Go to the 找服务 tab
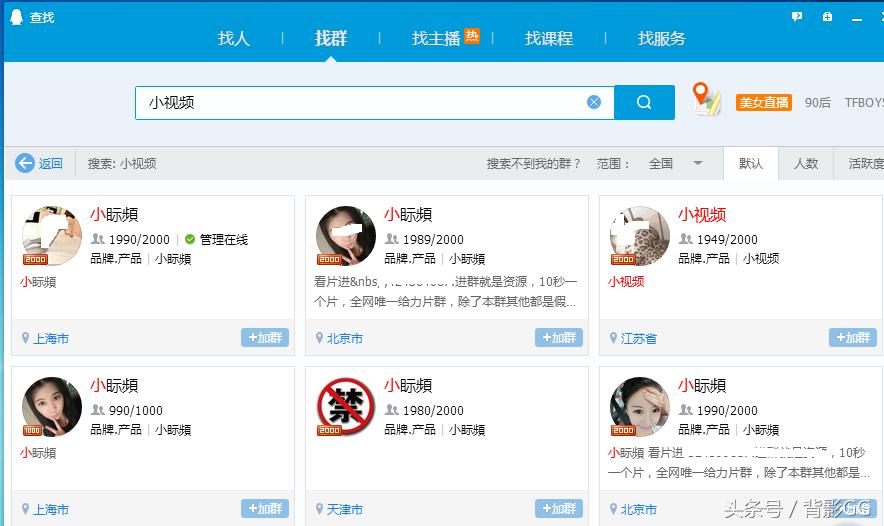This screenshot has height=526, width=884. tap(661, 38)
